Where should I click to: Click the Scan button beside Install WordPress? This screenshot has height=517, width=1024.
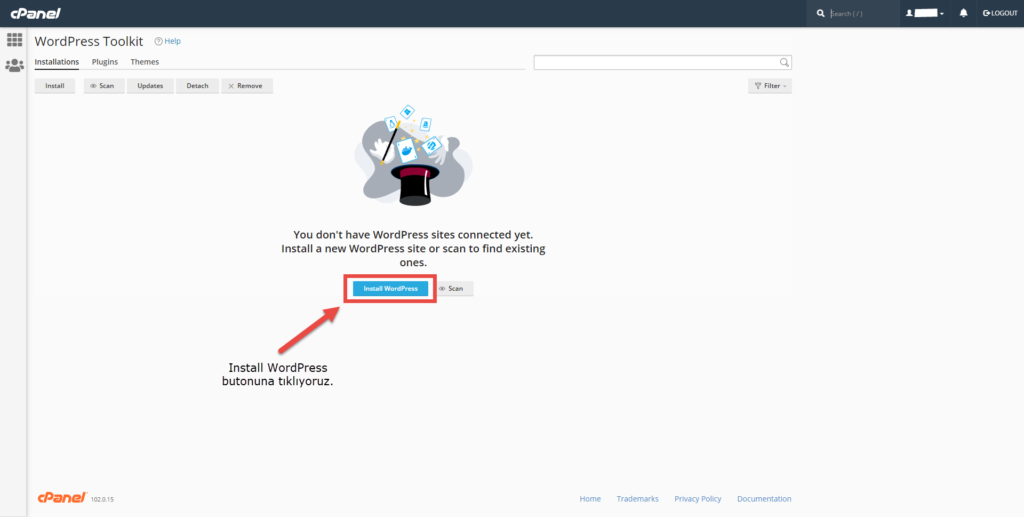click(x=452, y=288)
